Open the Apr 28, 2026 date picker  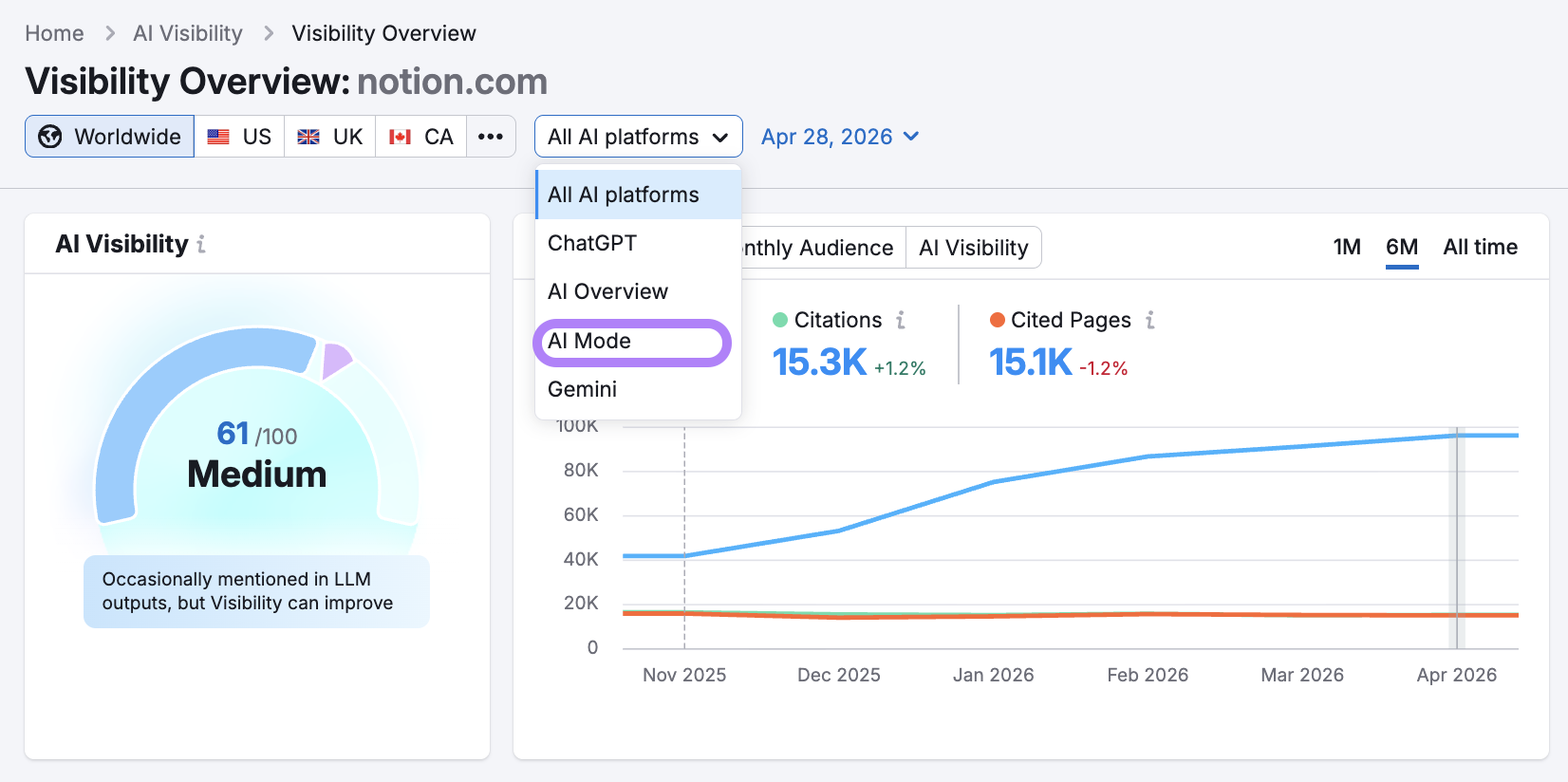(840, 137)
